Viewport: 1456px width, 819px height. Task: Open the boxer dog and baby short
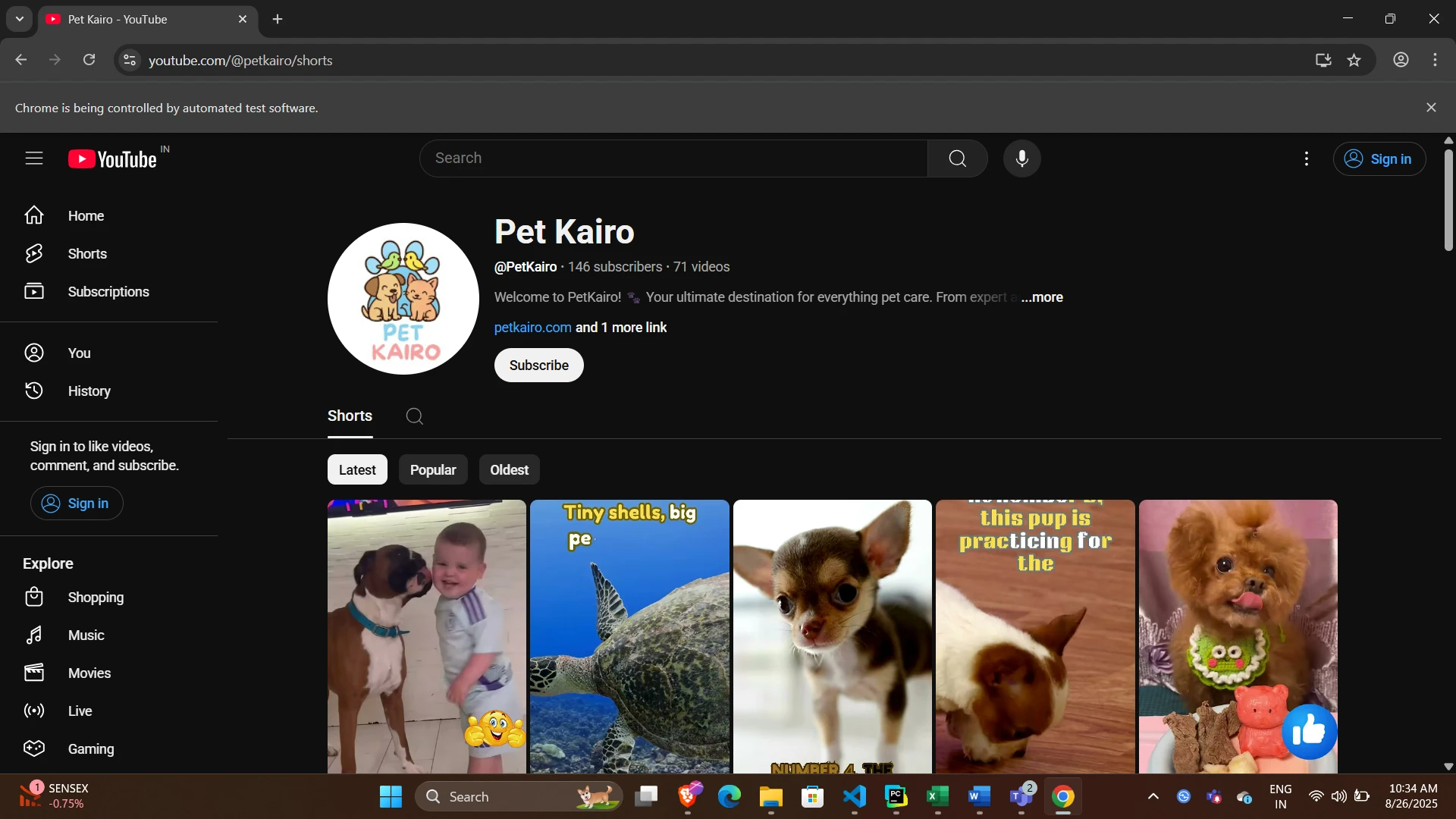[426, 637]
